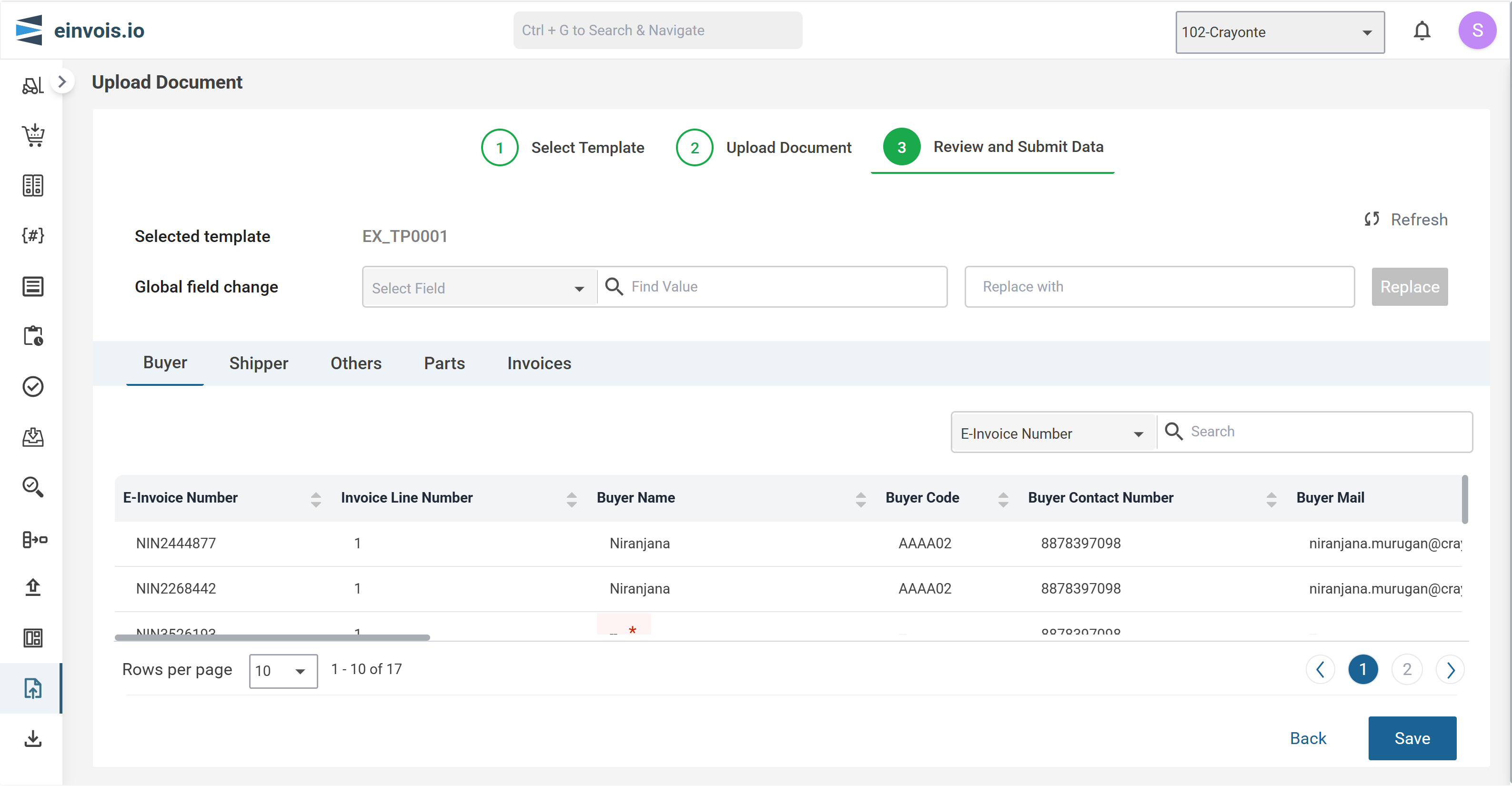1512x786 pixels.
Task: Click the Find Value magnifier icon
Action: 614,286
